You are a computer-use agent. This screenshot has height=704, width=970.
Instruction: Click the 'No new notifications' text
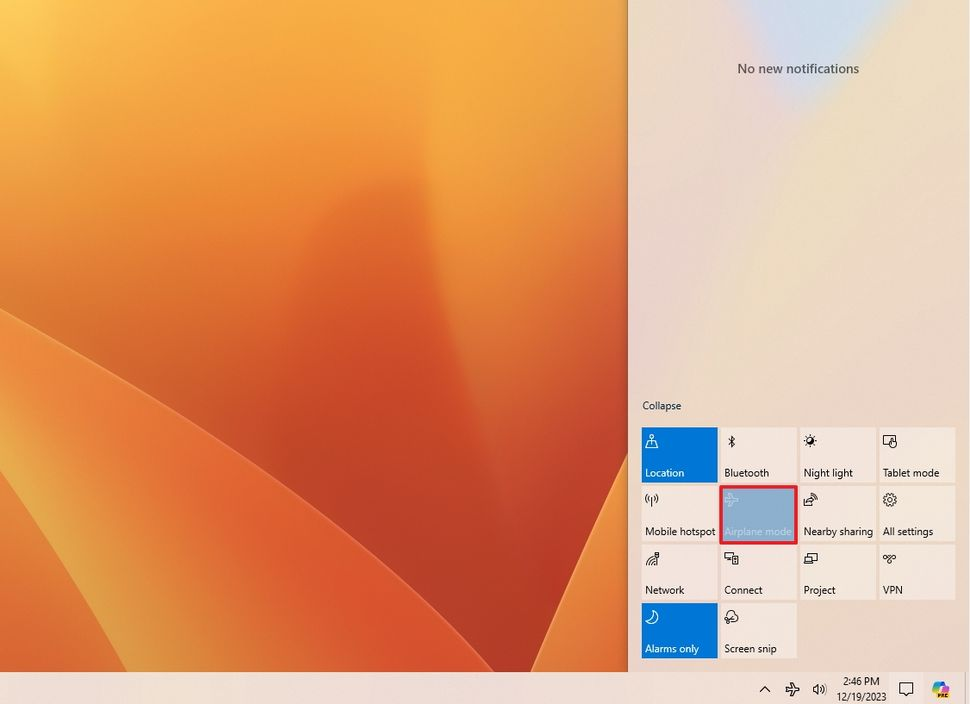coord(798,69)
